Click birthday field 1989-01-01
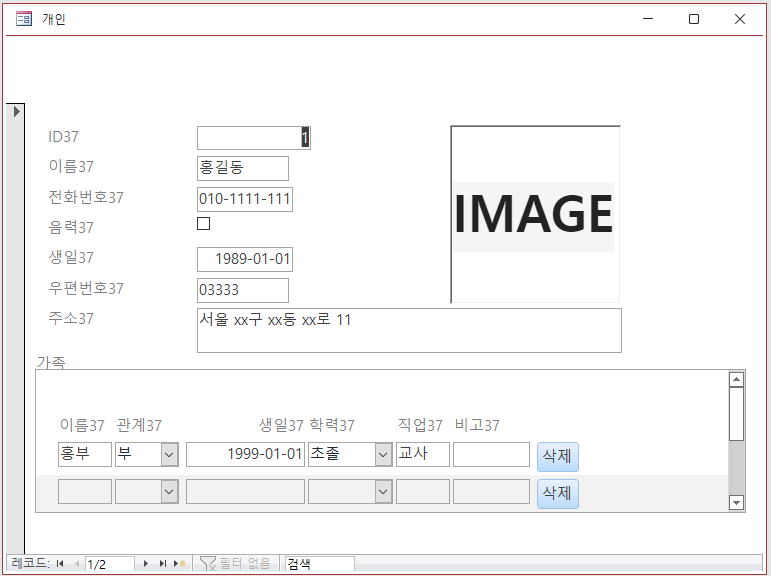 [x=245, y=259]
